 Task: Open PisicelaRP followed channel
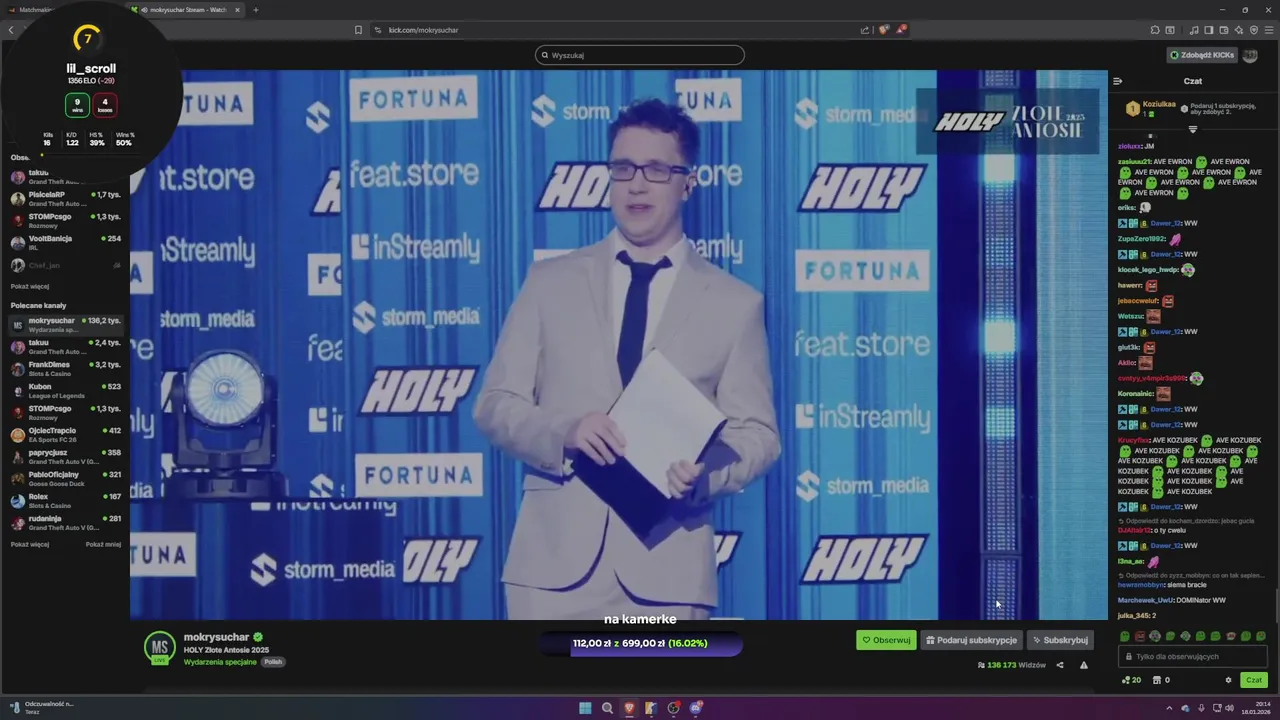pyautogui.click(x=65, y=199)
